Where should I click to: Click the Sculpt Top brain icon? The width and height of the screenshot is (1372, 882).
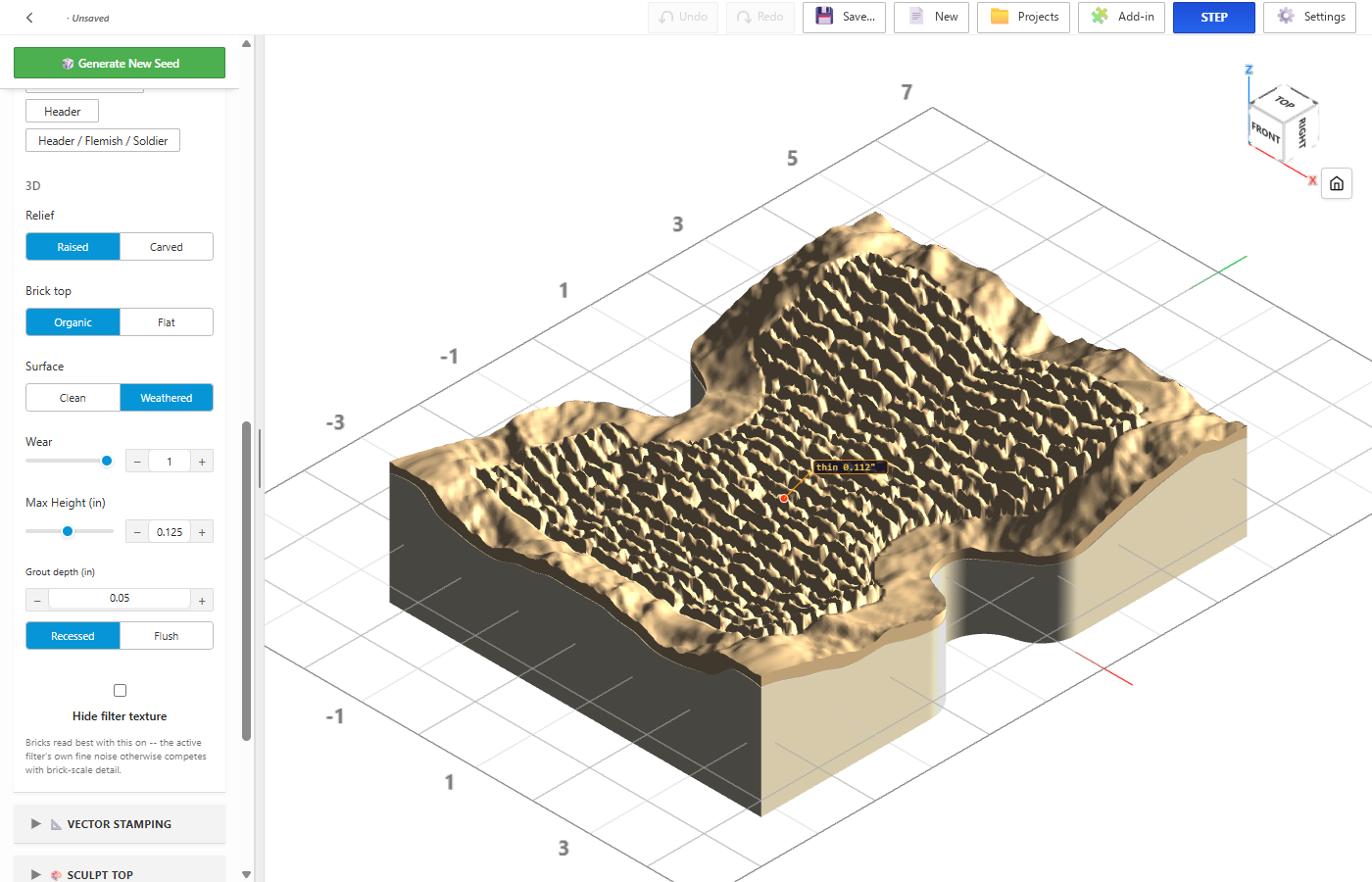click(57, 875)
